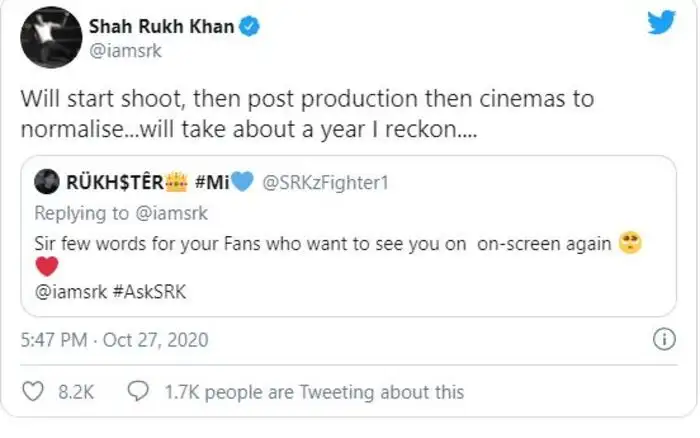This screenshot has width=700, height=438.
Task: Click the quoted user's small avatar
Action: [x=46, y=183]
